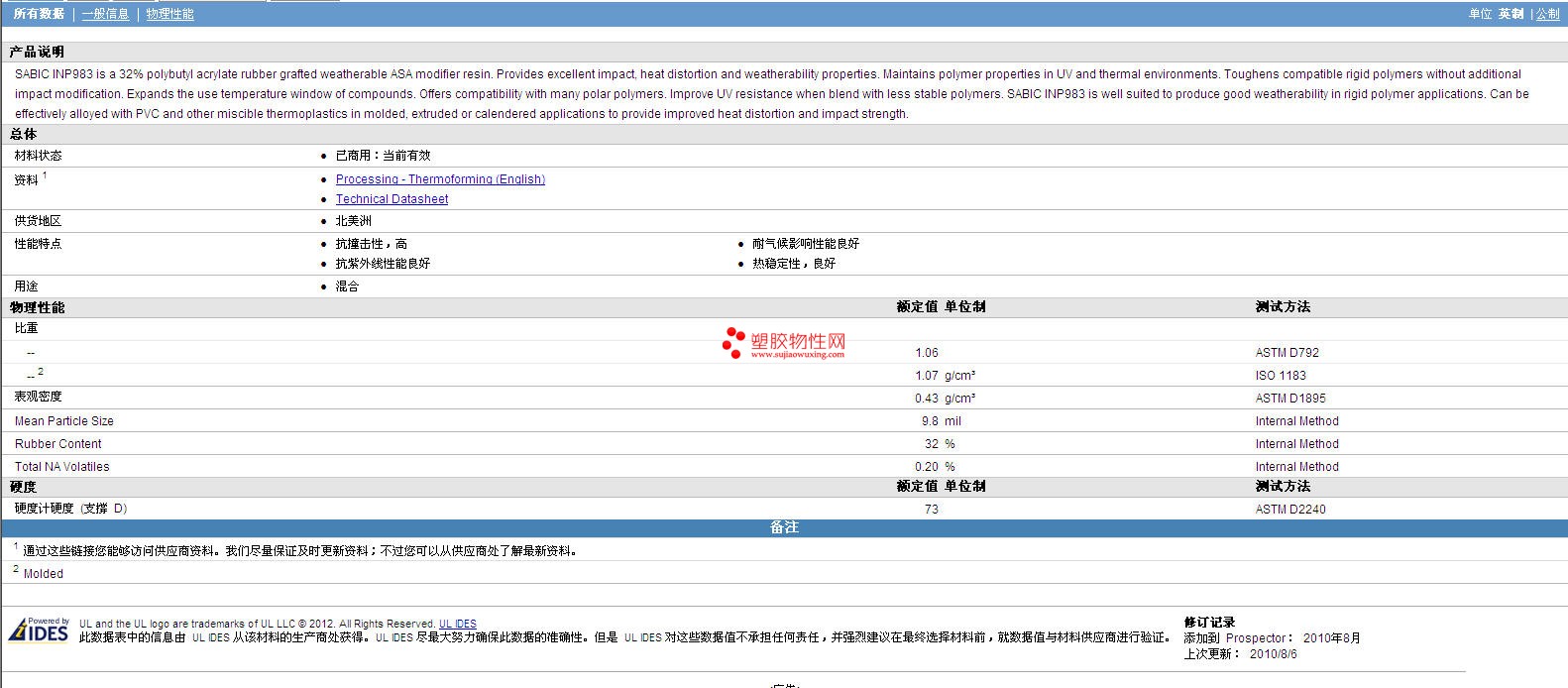Click footnote marker 1 beside 资料
The image size is (1568, 688).
click(45, 175)
